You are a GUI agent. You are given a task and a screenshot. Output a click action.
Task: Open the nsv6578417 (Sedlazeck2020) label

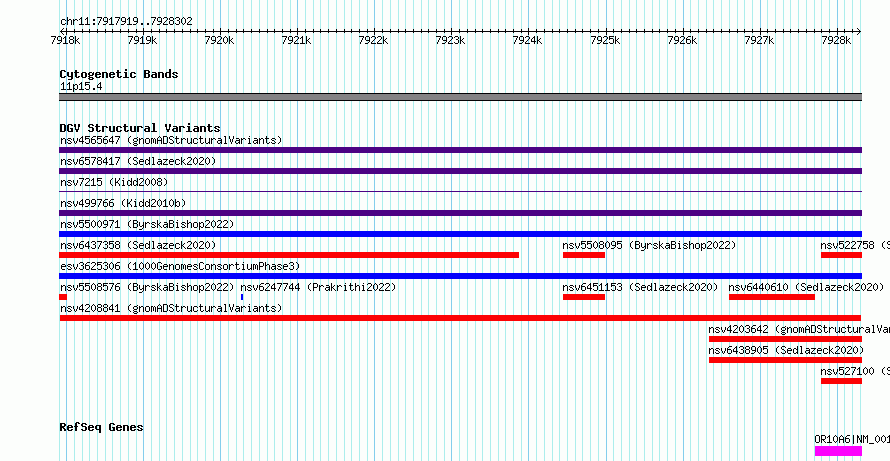138,161
